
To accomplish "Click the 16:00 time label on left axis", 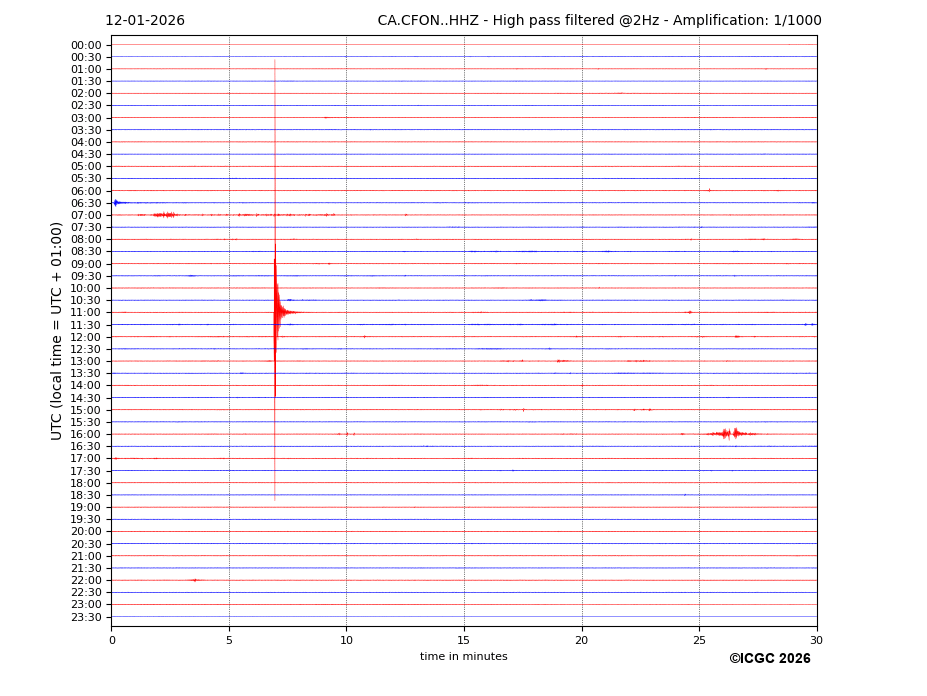I will tap(86, 434).
